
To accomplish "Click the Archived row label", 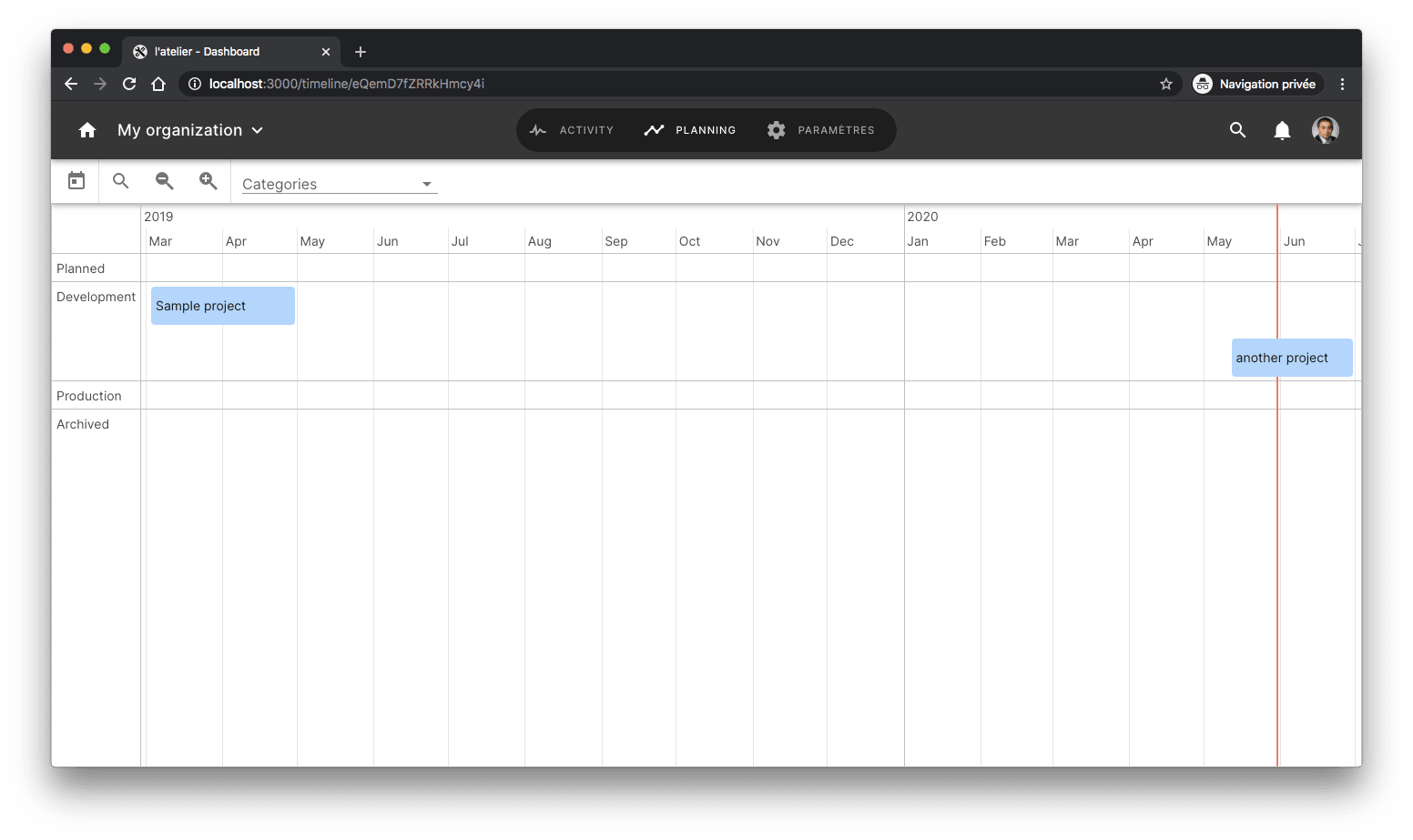I will click(x=82, y=424).
